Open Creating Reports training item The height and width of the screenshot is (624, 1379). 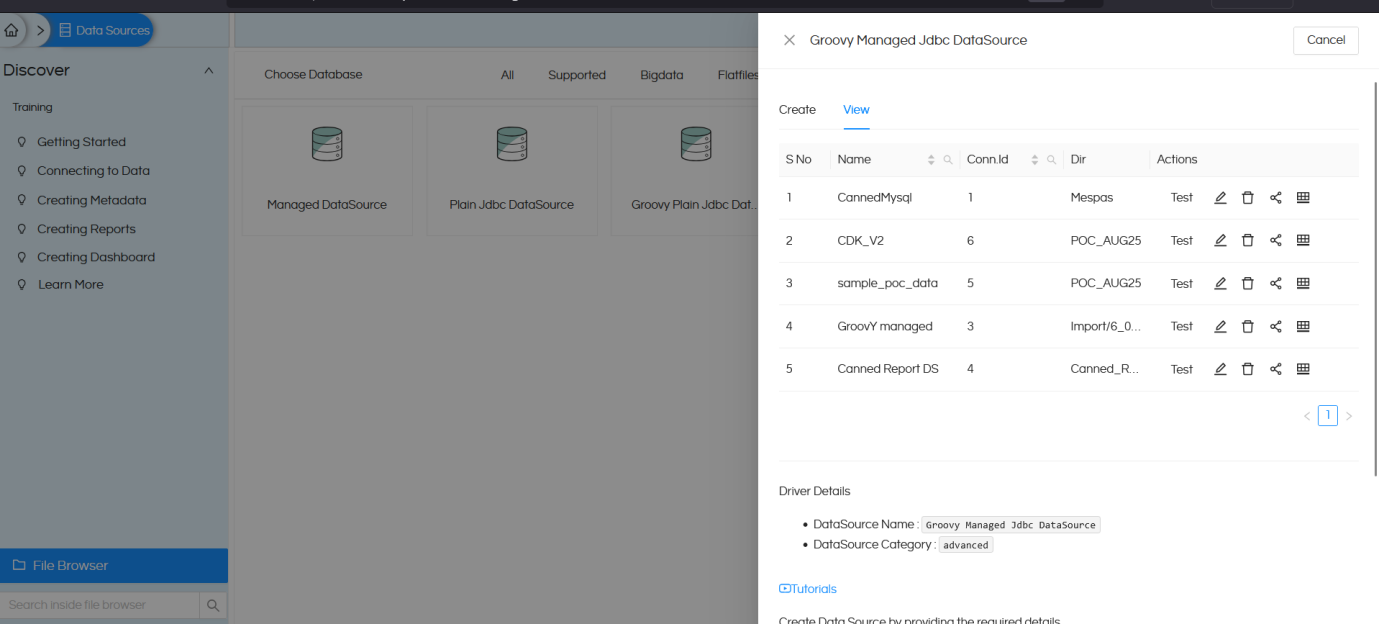[x=86, y=229]
